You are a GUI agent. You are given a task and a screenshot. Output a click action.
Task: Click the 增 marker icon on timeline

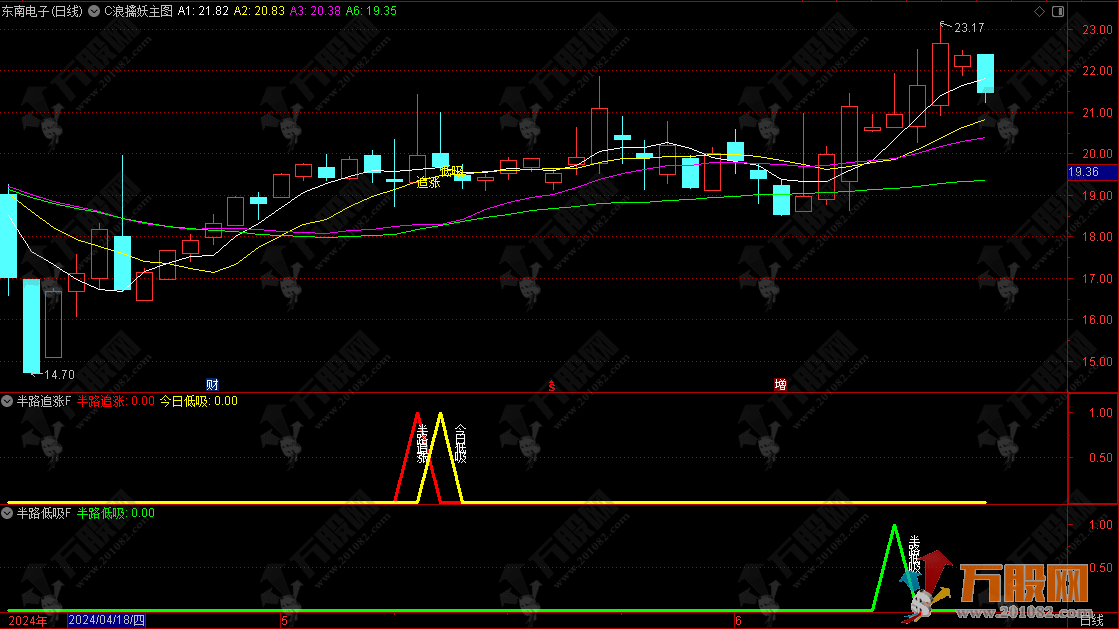780,385
